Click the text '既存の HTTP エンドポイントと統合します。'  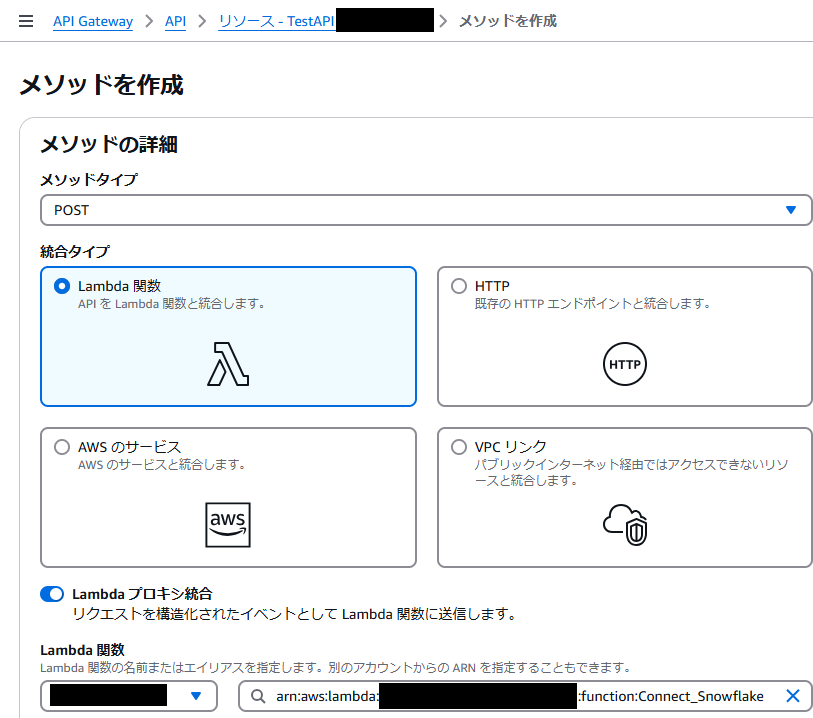[593, 304]
